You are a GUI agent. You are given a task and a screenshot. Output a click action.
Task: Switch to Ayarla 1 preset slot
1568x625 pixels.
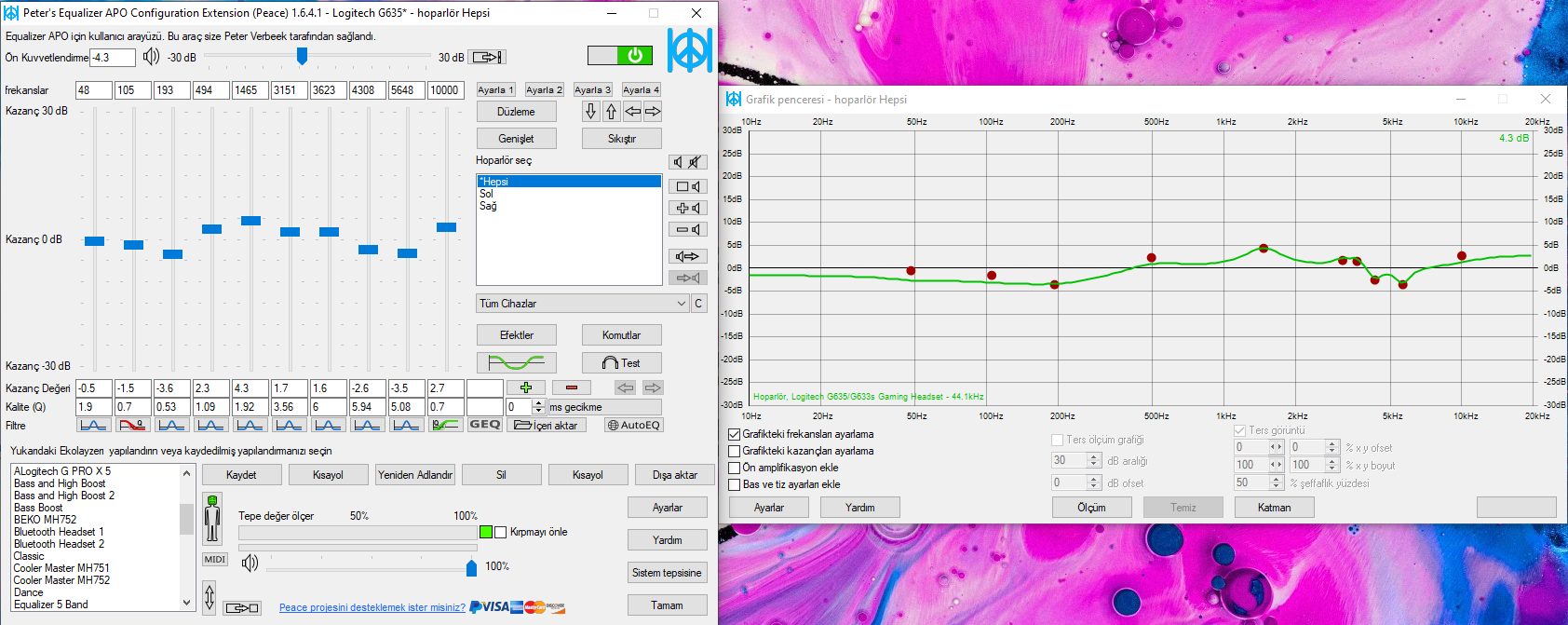(495, 89)
